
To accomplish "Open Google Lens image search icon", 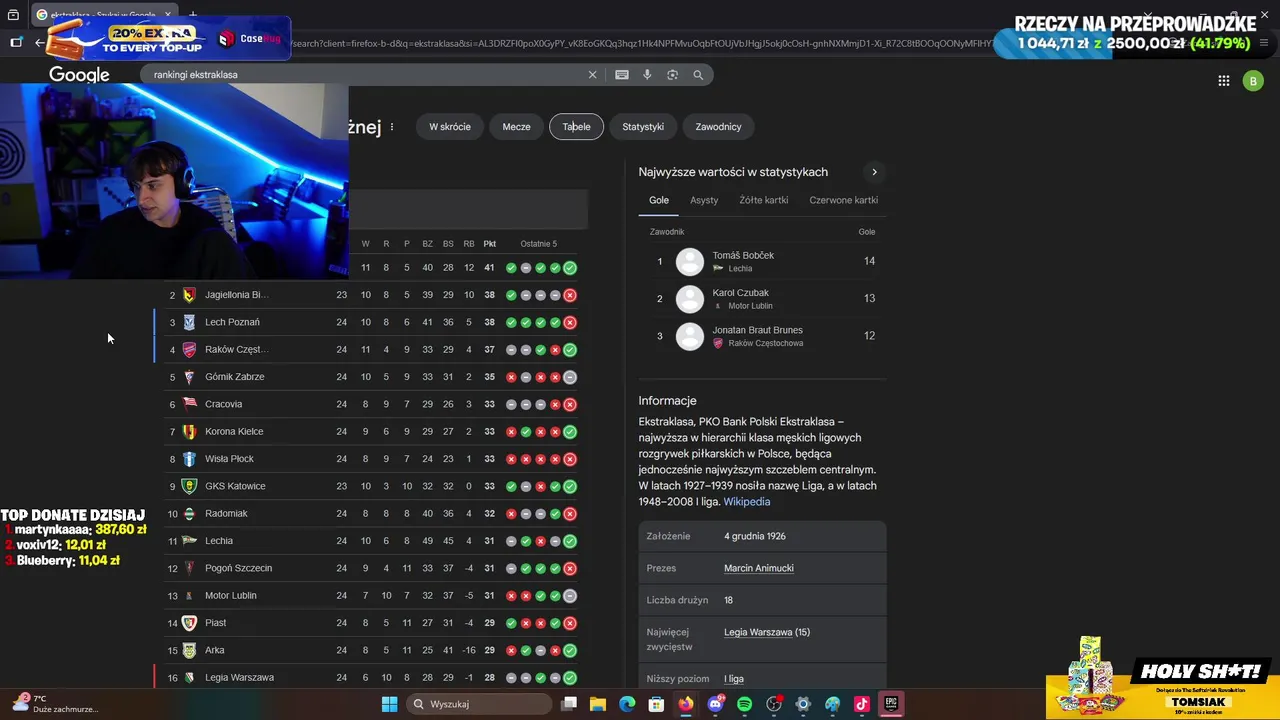I will coord(672,75).
